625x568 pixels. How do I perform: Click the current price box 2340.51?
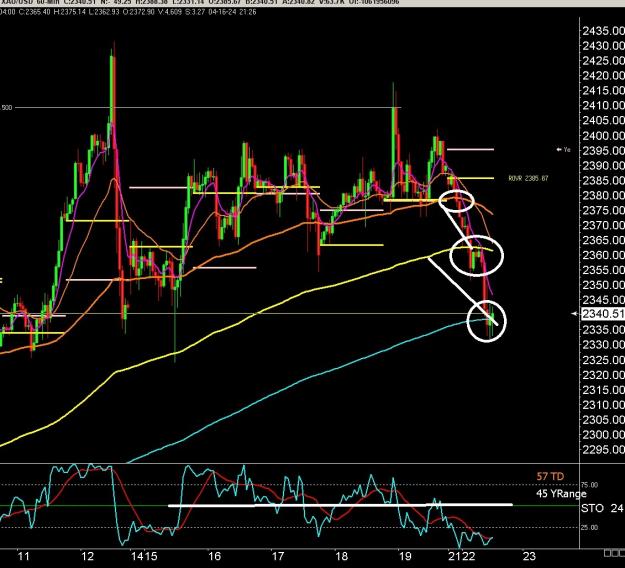603,314
